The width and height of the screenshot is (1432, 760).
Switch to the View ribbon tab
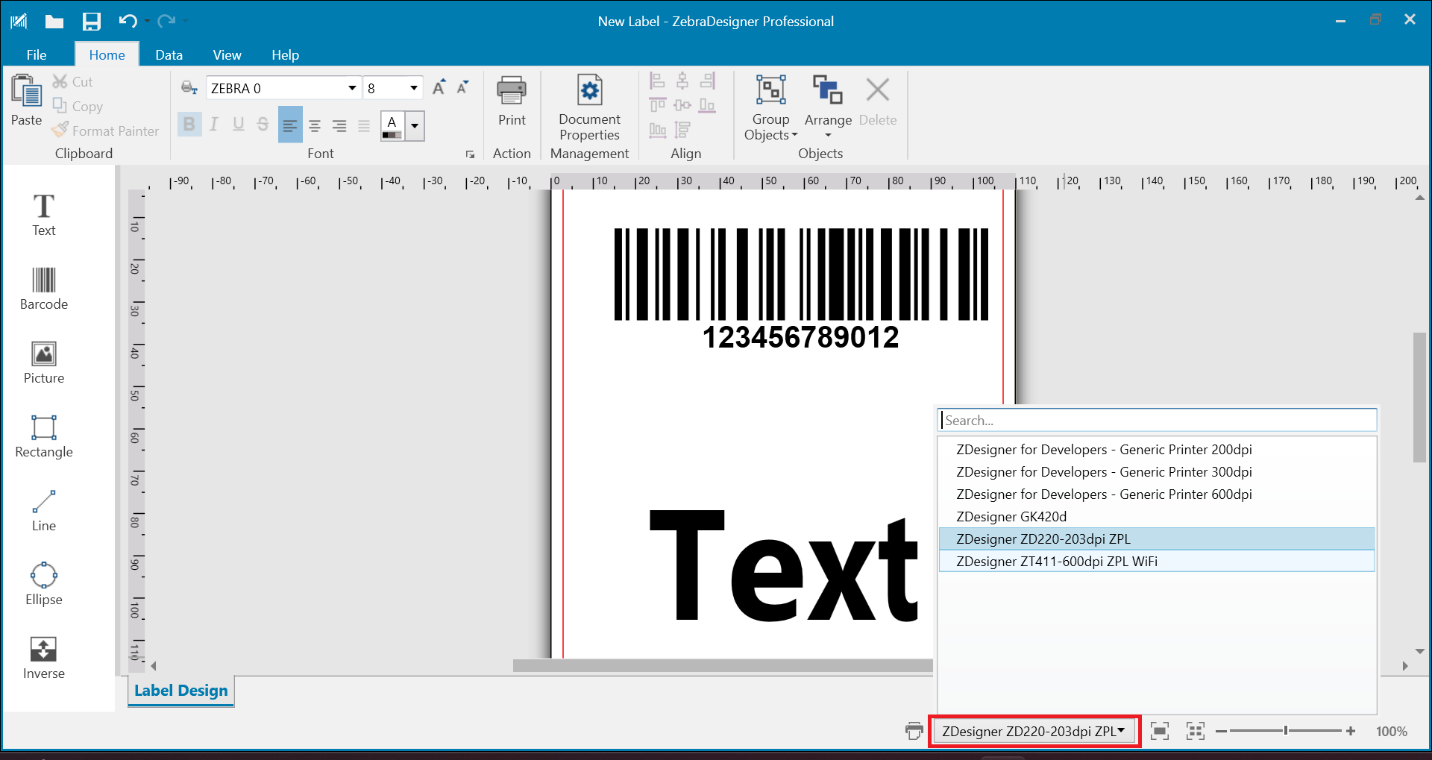[x=227, y=55]
